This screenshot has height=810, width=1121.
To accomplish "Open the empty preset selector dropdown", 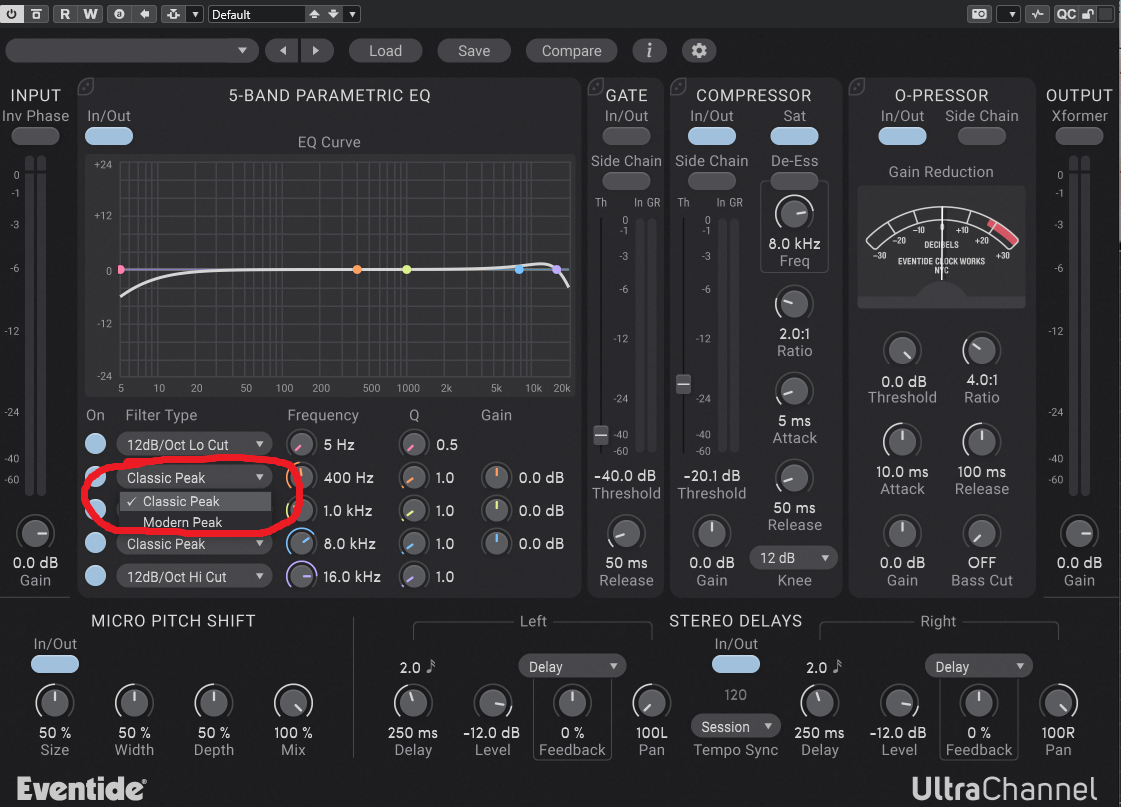I will coord(131,51).
